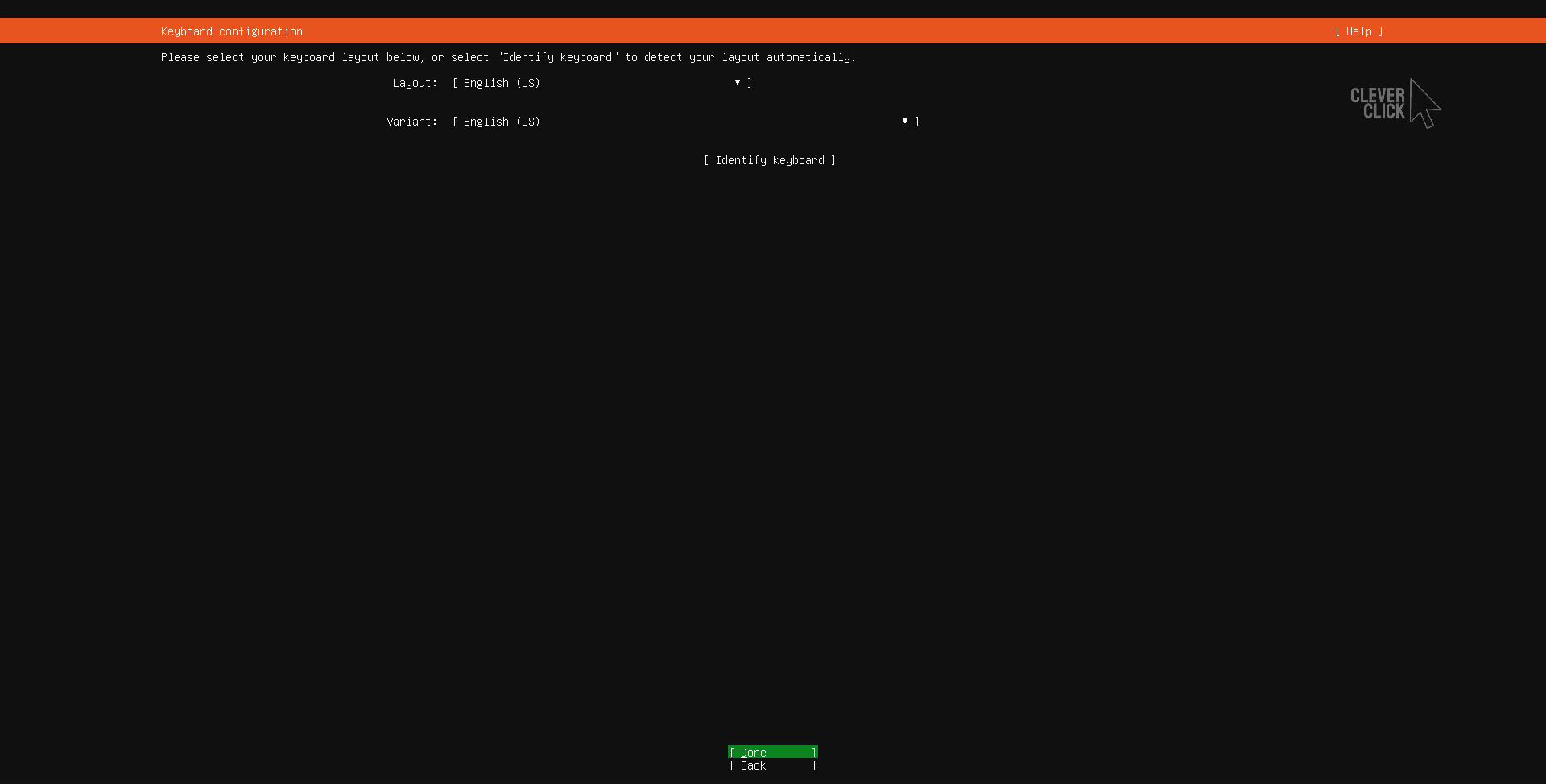Click the closing bracket of Variant dropdown

tap(917, 122)
